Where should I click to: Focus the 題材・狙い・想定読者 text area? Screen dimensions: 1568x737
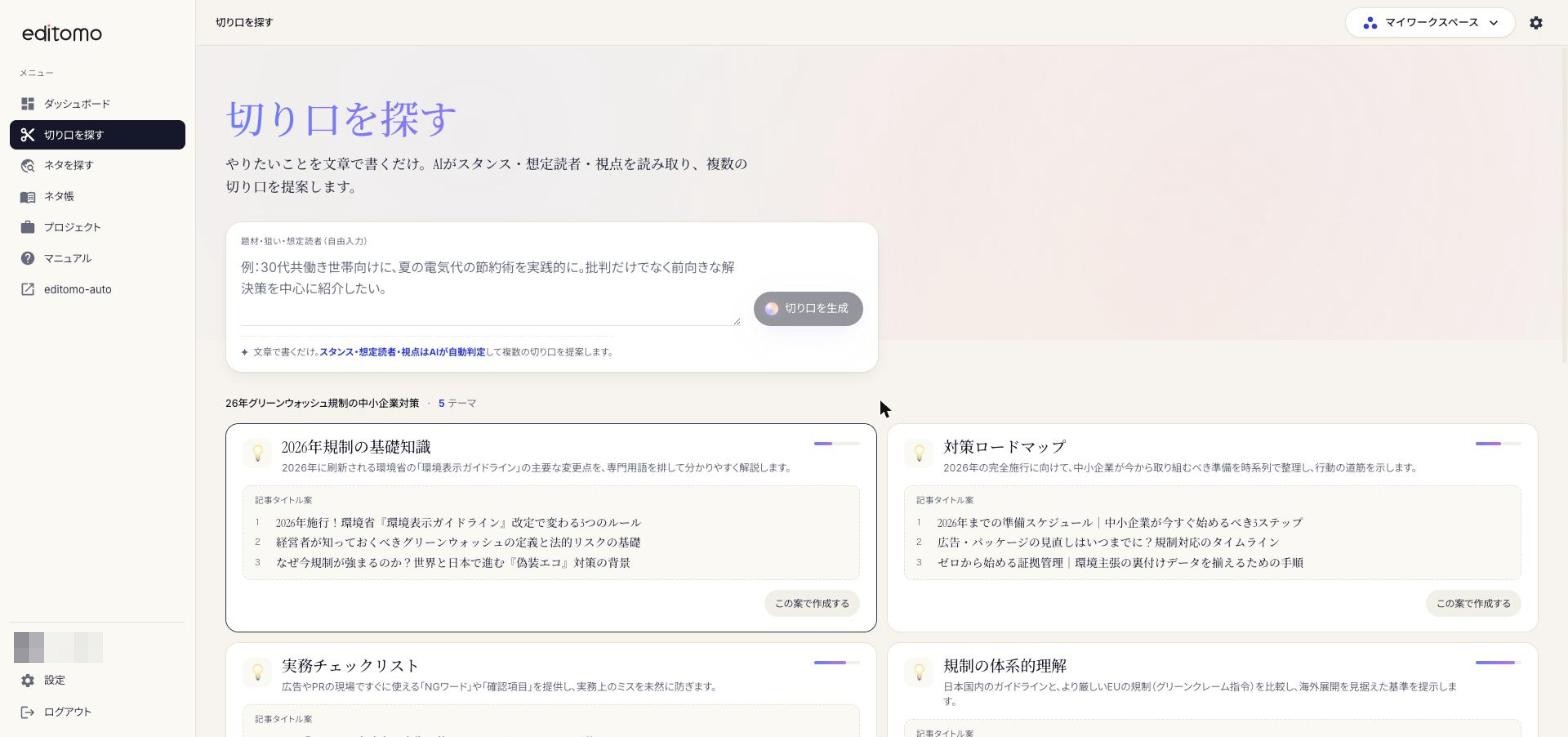490,289
